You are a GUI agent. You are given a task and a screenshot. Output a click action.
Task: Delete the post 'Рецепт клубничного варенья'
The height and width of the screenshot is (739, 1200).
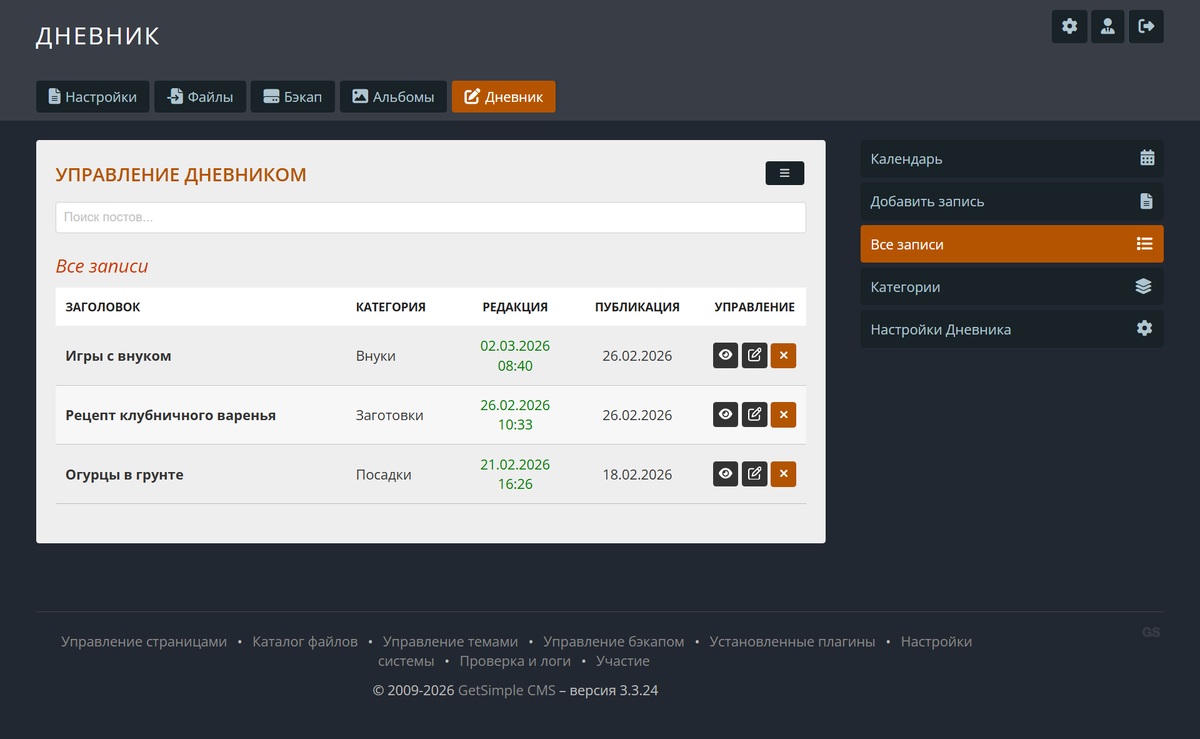click(x=783, y=414)
